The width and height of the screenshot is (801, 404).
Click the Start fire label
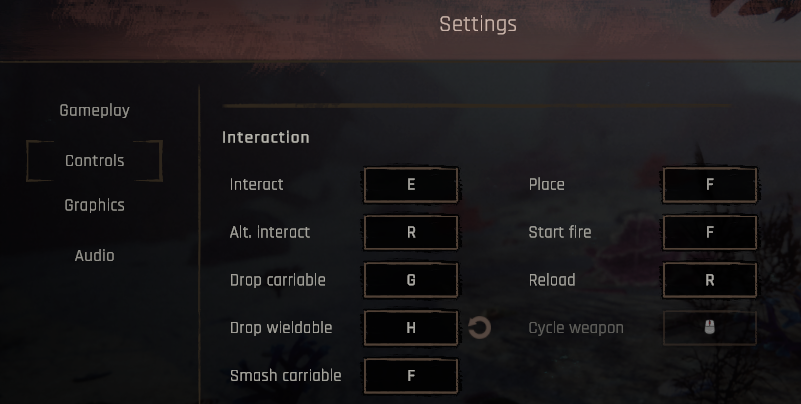coord(560,232)
